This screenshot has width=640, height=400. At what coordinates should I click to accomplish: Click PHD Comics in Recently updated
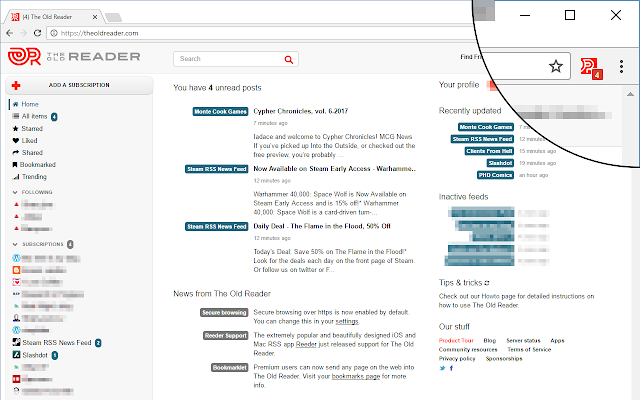tap(496, 175)
